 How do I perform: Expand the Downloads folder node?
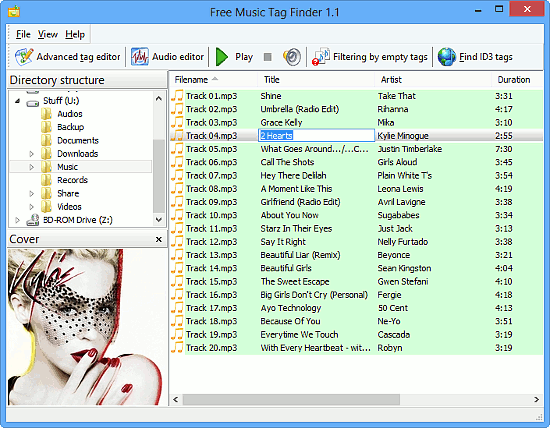click(31, 154)
